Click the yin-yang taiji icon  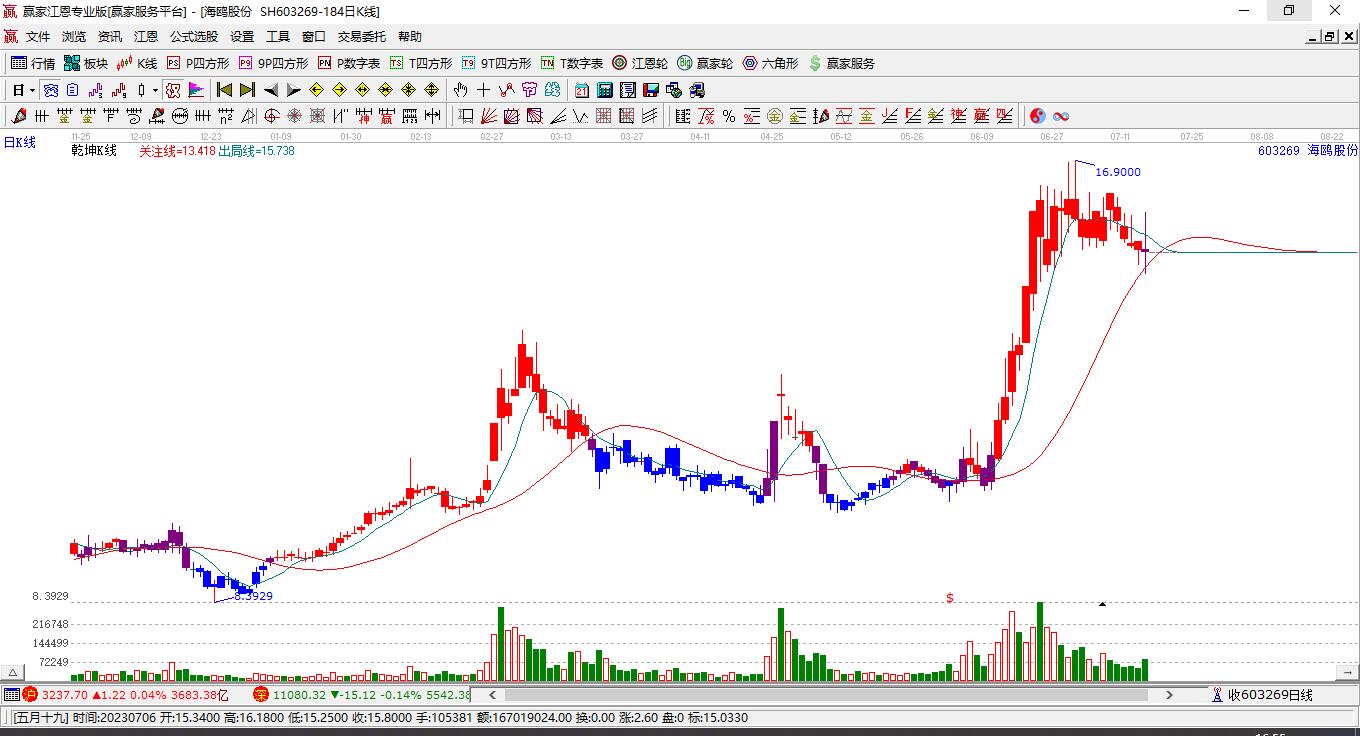click(x=1038, y=116)
